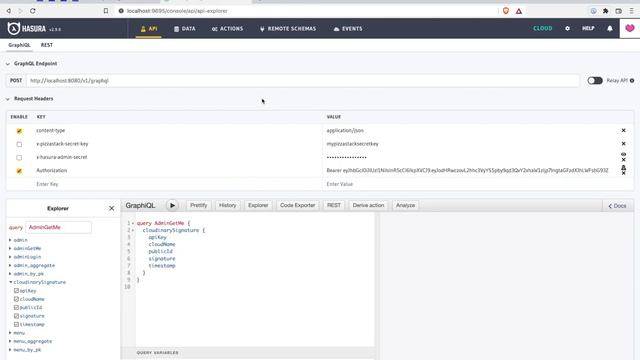Open Code Exporter
Screen dimensions: 640x360
click(x=298, y=205)
